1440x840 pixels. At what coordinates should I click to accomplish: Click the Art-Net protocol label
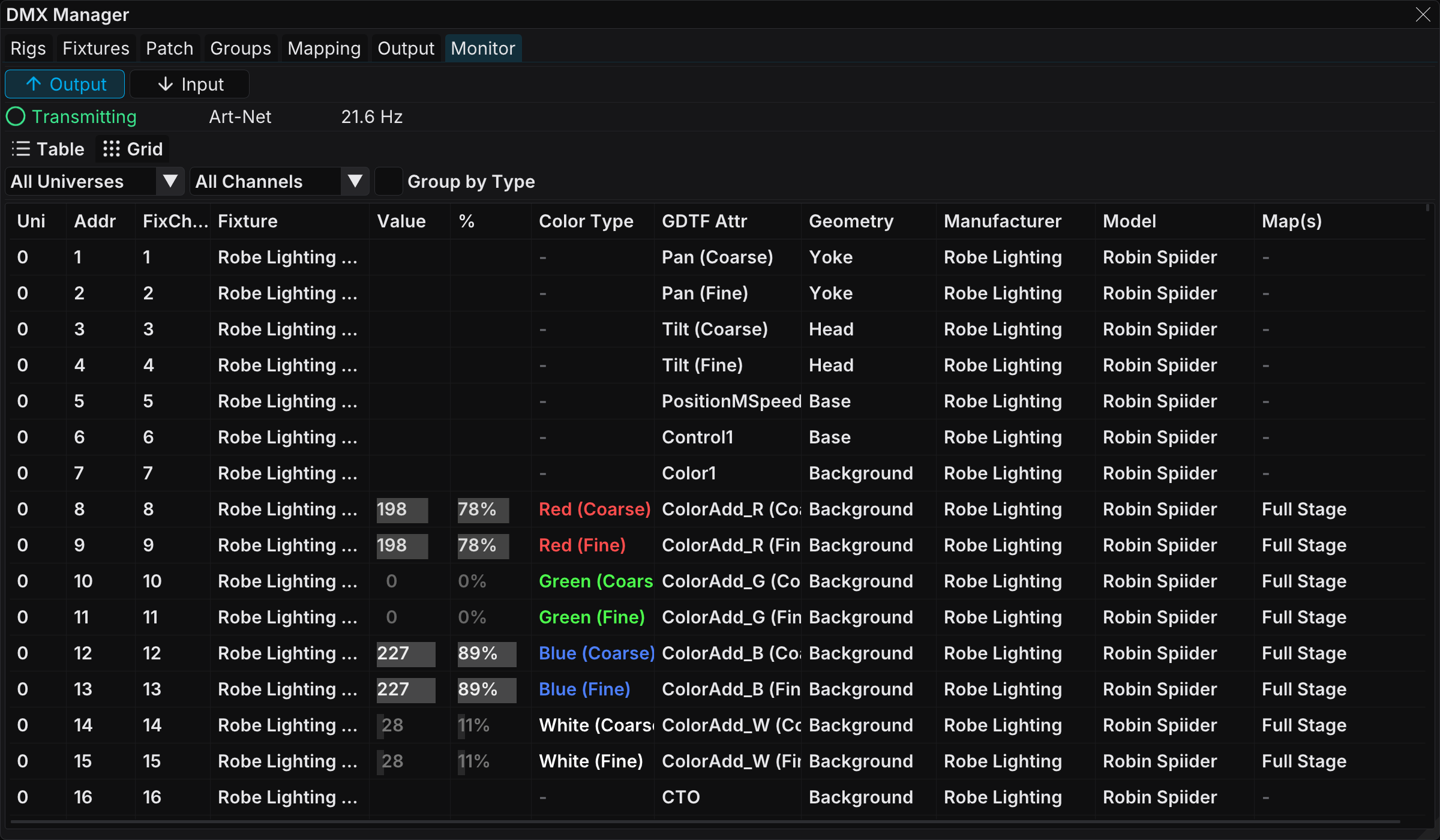(240, 117)
